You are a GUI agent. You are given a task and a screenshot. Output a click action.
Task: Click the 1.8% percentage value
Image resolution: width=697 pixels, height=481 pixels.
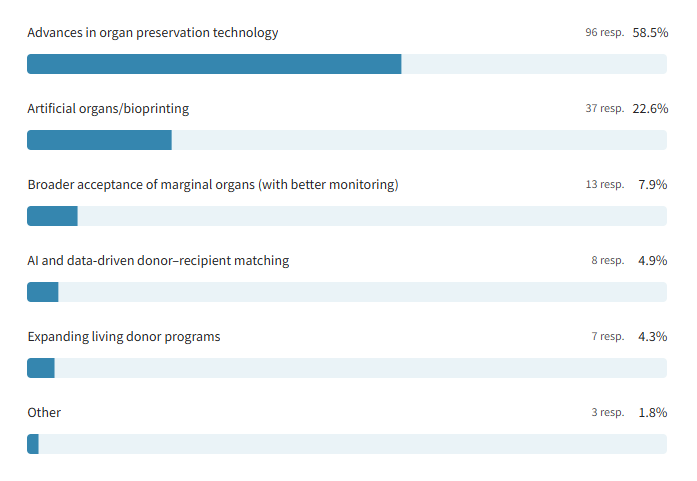[653, 413]
